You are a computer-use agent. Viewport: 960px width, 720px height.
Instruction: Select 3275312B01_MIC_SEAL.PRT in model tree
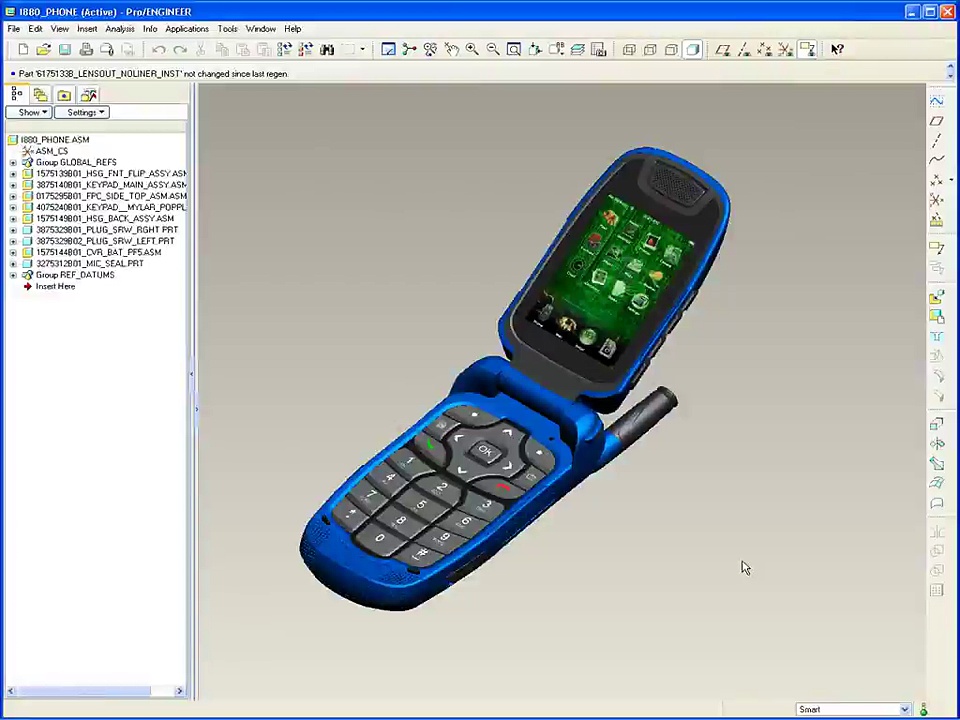coord(89,264)
